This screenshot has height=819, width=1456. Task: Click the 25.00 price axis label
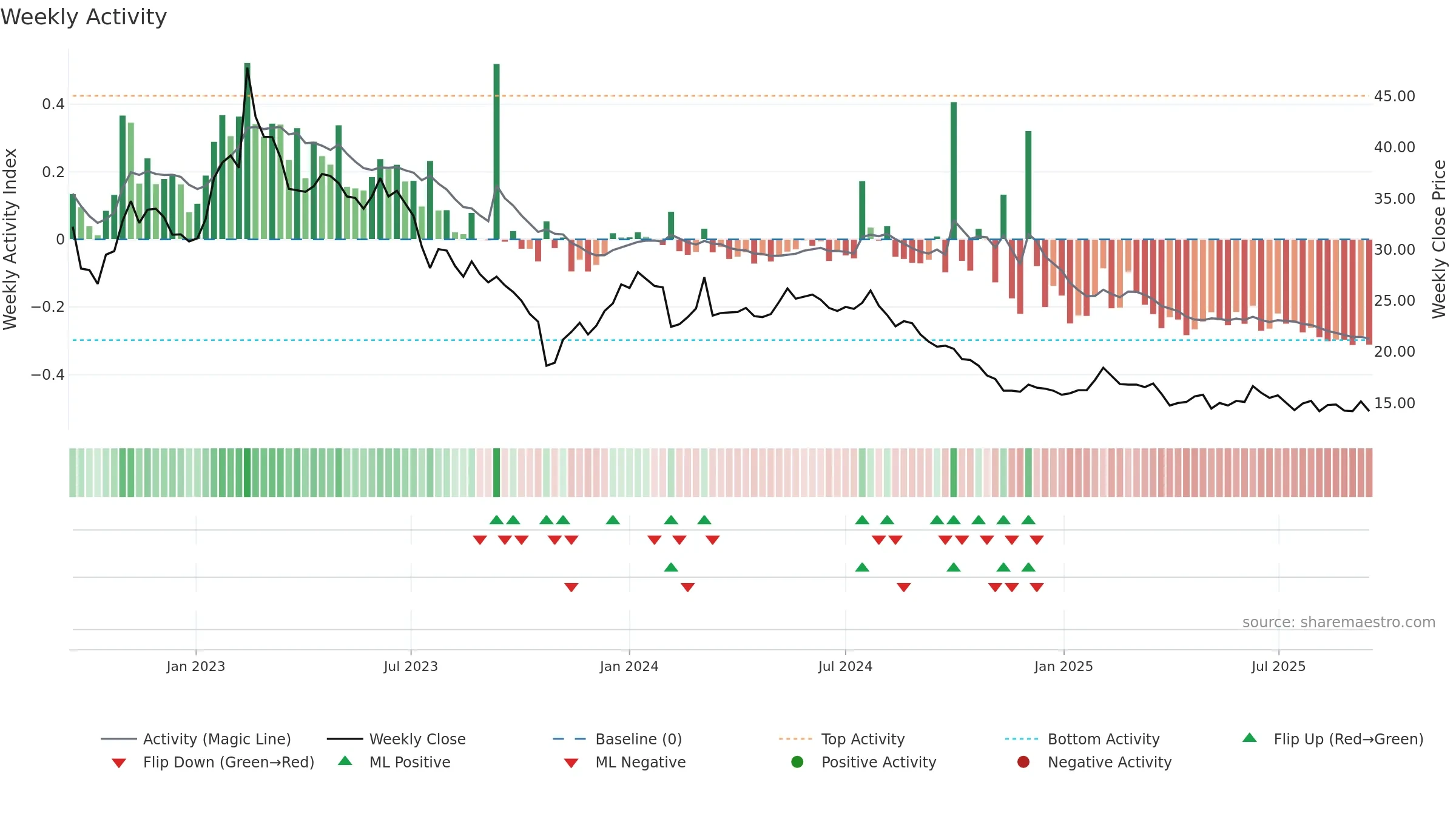[x=1395, y=300]
